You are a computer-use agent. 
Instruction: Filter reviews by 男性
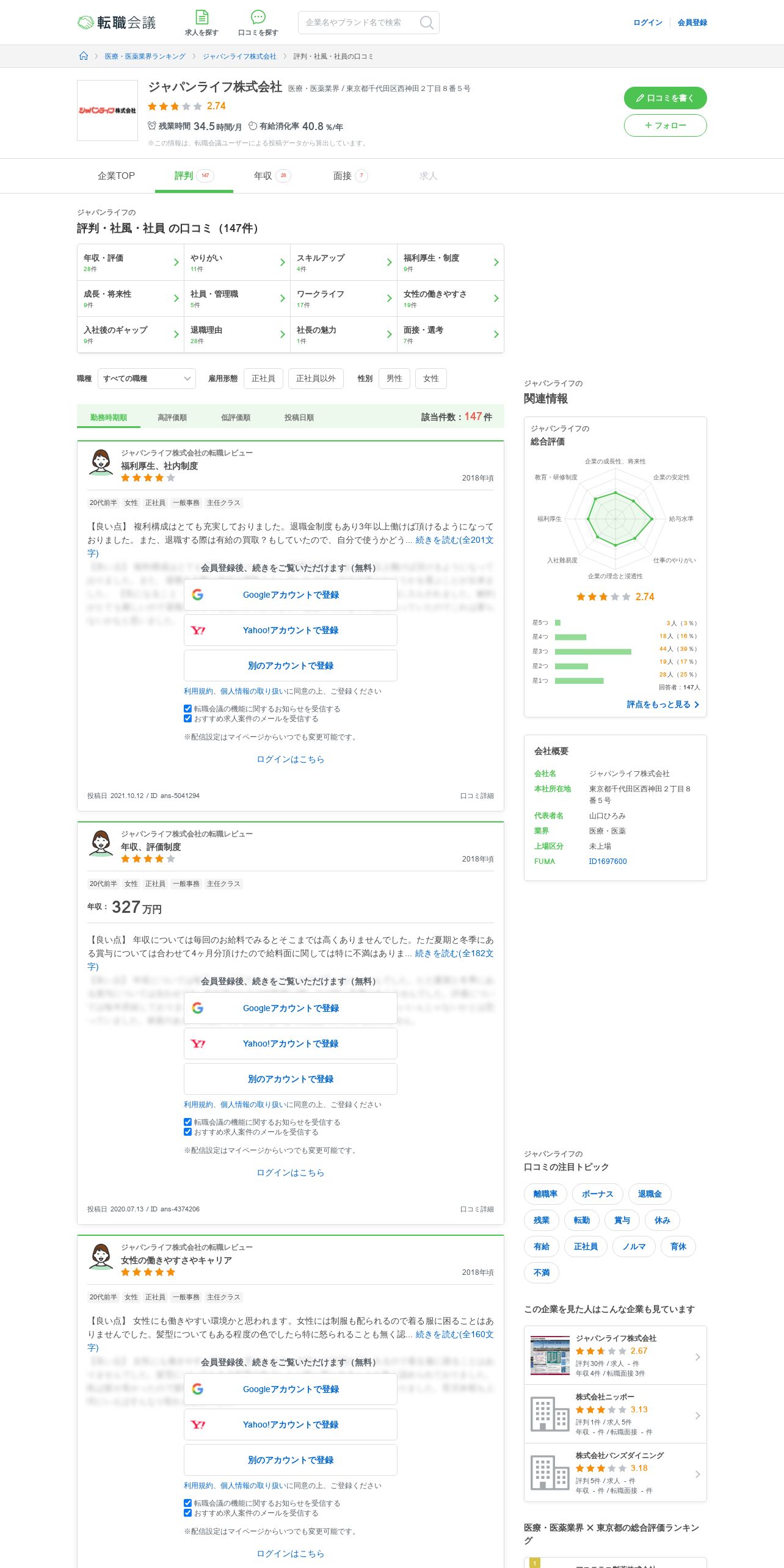click(x=394, y=379)
